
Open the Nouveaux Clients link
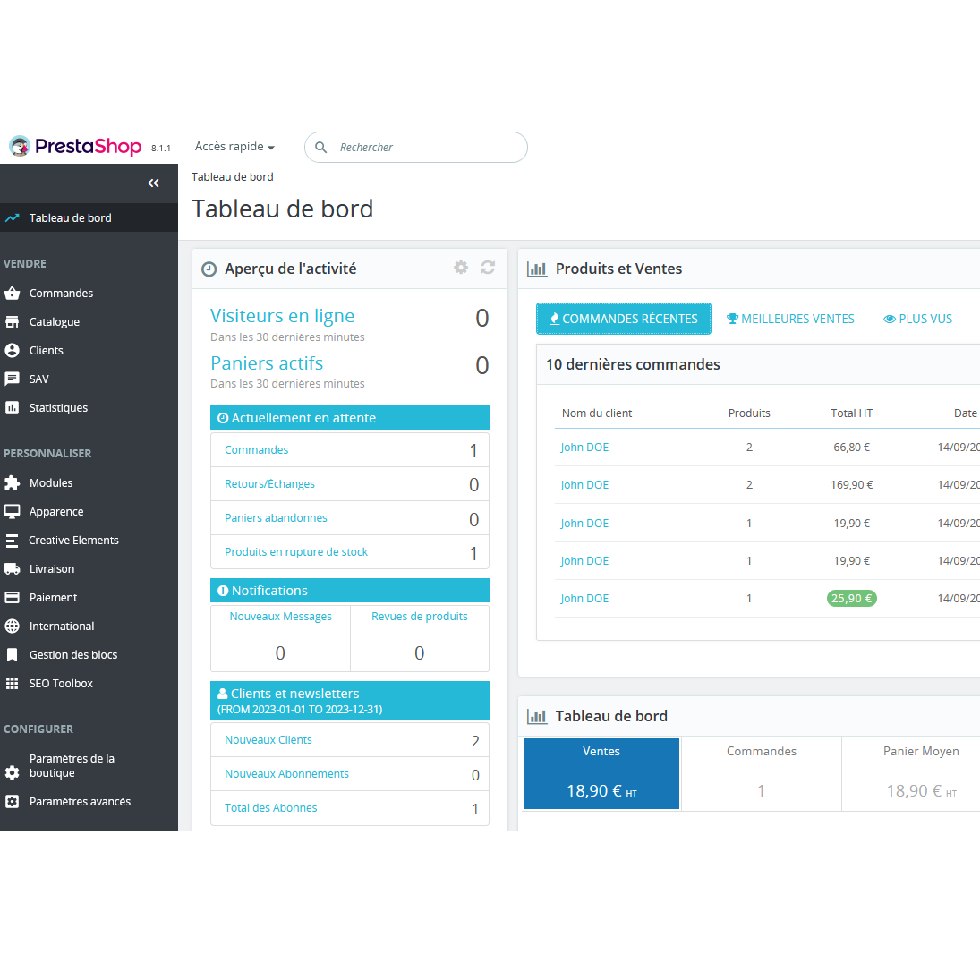[268, 740]
